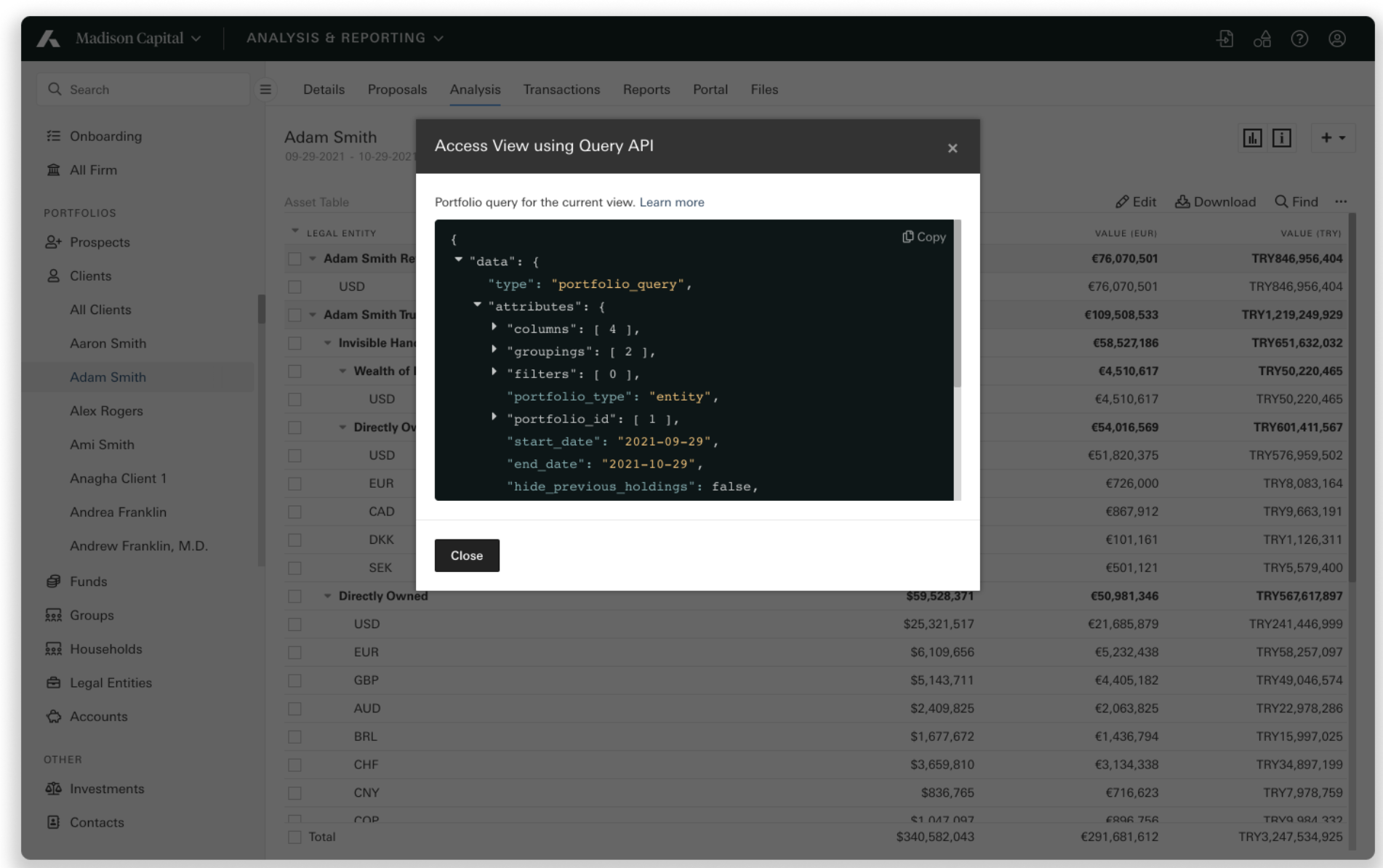Toggle the sidebar hamburger menu icon

(x=265, y=89)
